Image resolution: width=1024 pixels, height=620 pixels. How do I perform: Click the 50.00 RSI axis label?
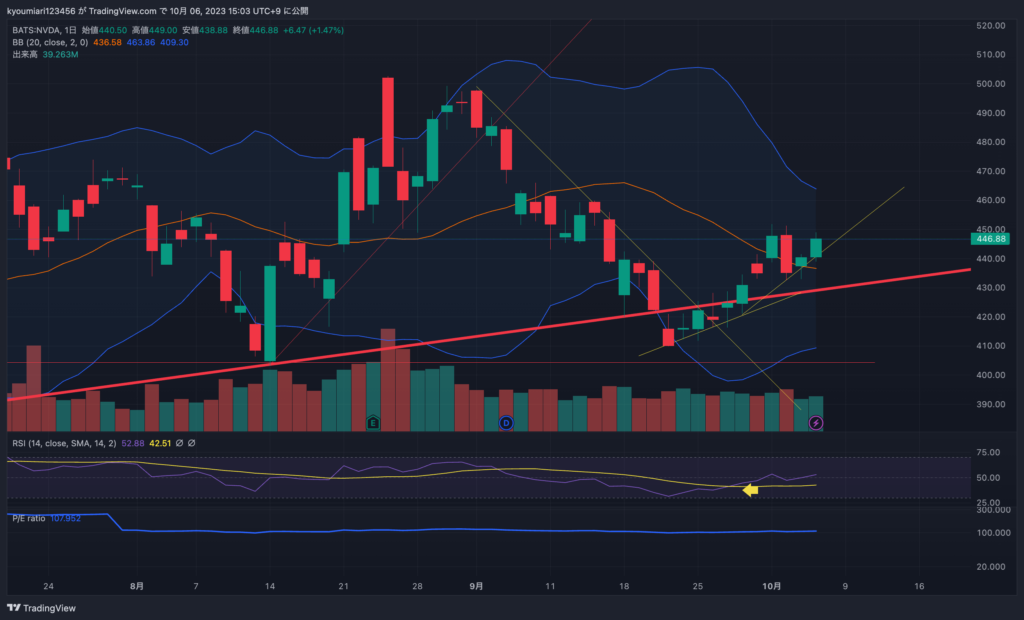[988, 478]
